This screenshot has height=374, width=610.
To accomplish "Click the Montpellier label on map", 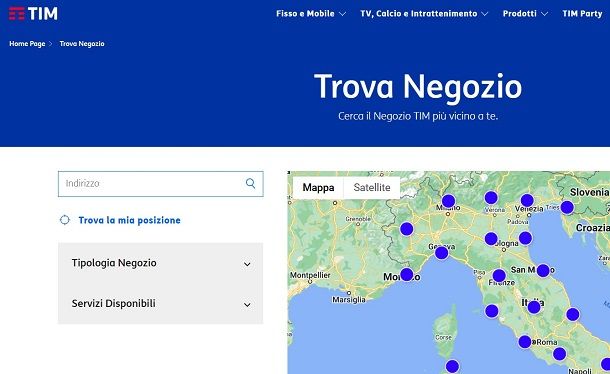I will click(310, 275).
